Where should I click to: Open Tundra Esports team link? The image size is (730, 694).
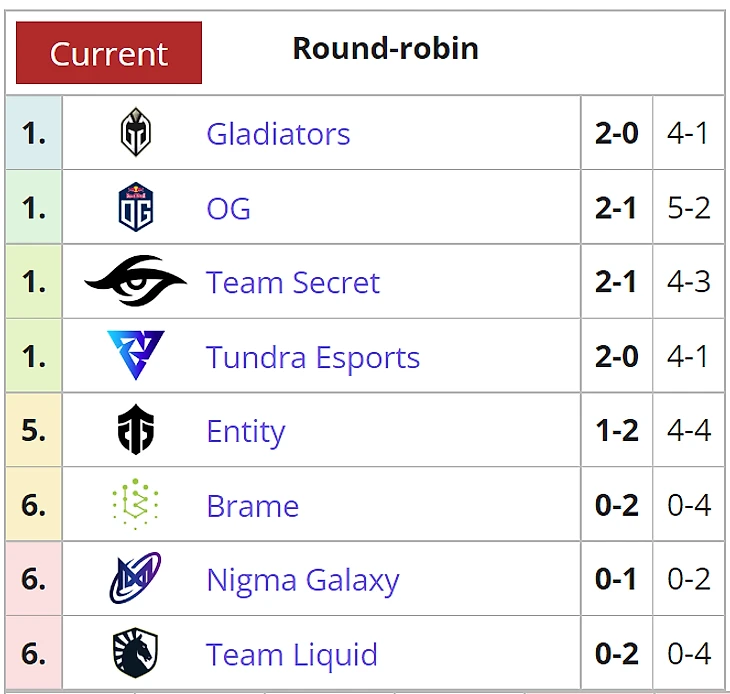(313, 357)
